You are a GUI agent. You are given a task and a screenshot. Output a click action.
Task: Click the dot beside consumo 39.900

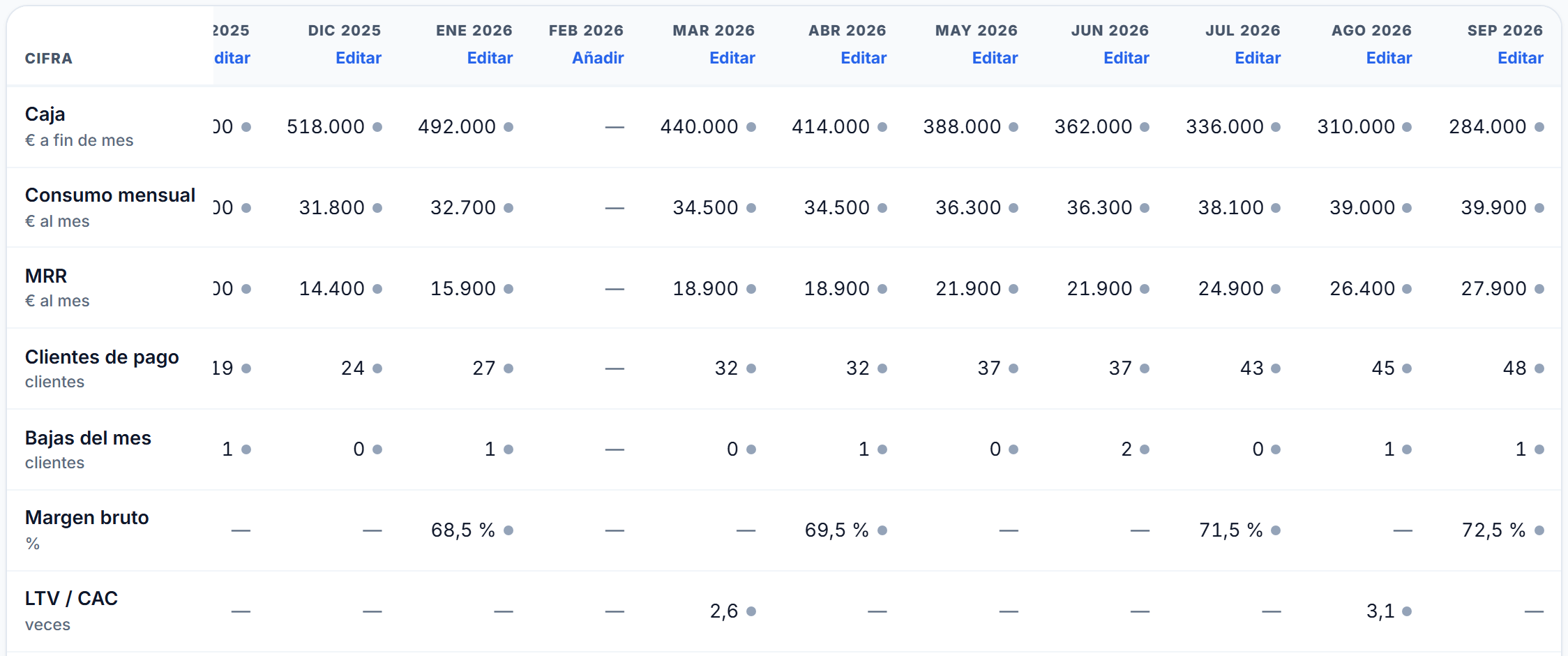pos(1539,208)
